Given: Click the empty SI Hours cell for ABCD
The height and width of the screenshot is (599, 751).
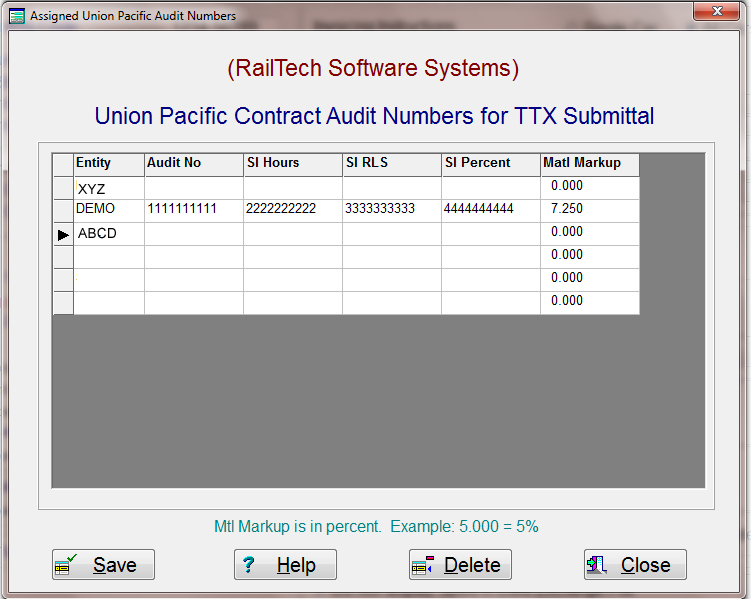Looking at the screenshot, I should click(x=293, y=234).
